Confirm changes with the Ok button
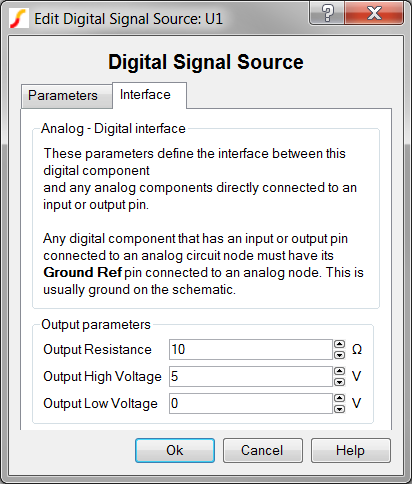This screenshot has width=412, height=484. click(175, 450)
